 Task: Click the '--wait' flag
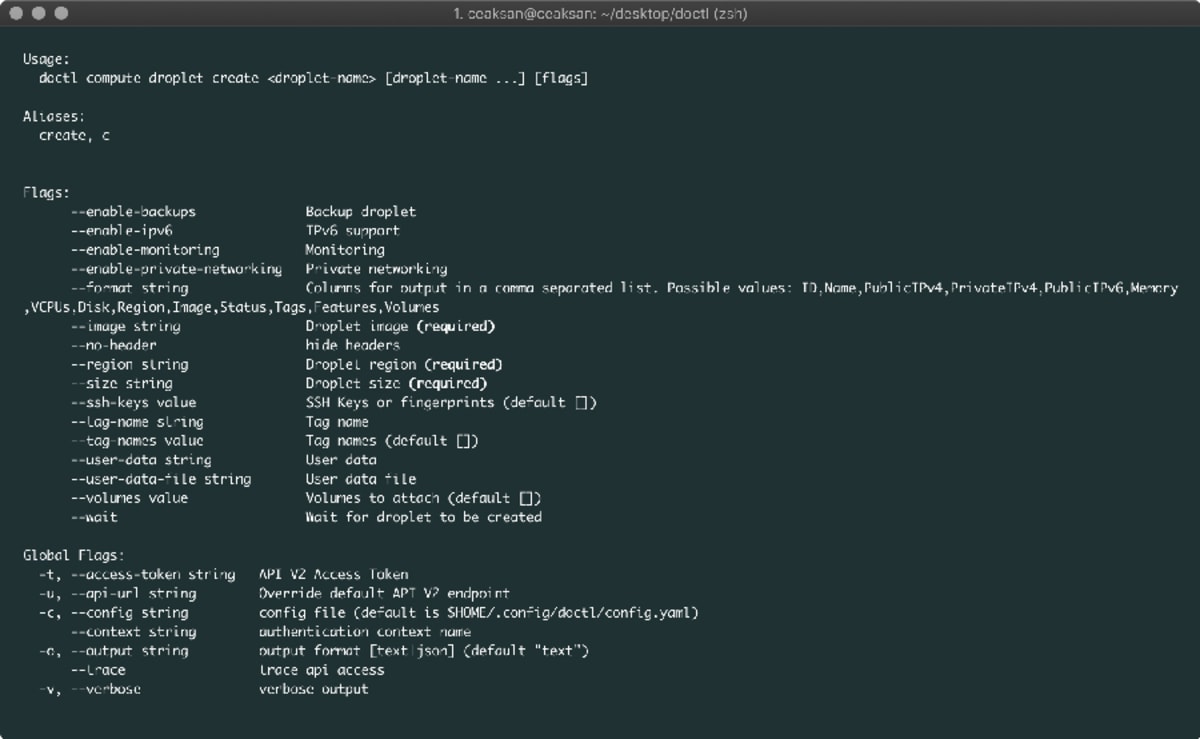[94, 517]
